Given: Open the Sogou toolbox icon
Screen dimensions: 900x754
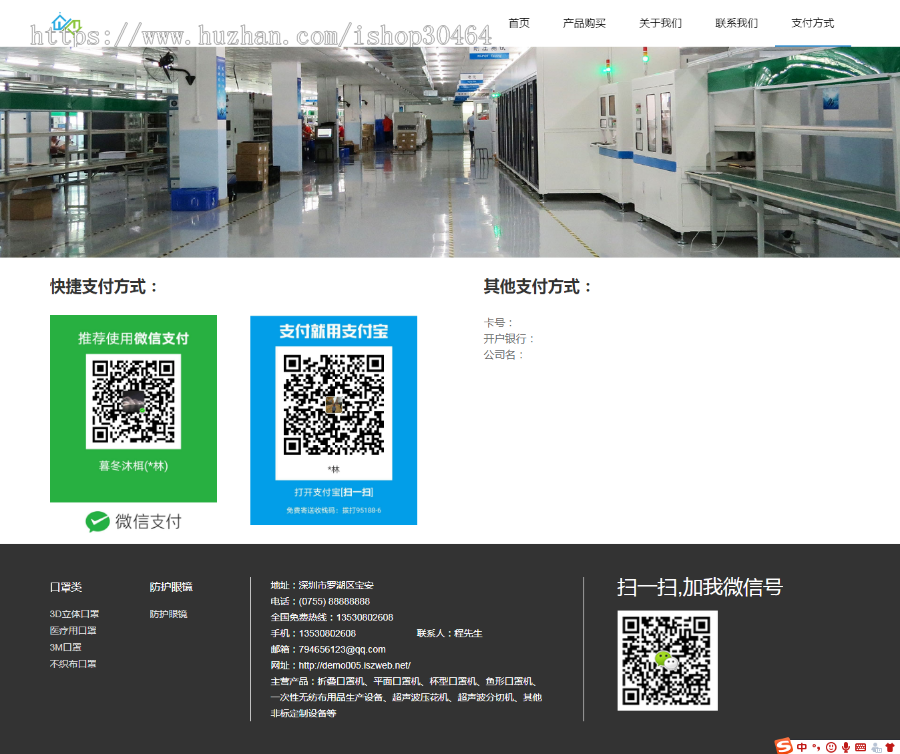Looking at the screenshot, I should (876, 746).
